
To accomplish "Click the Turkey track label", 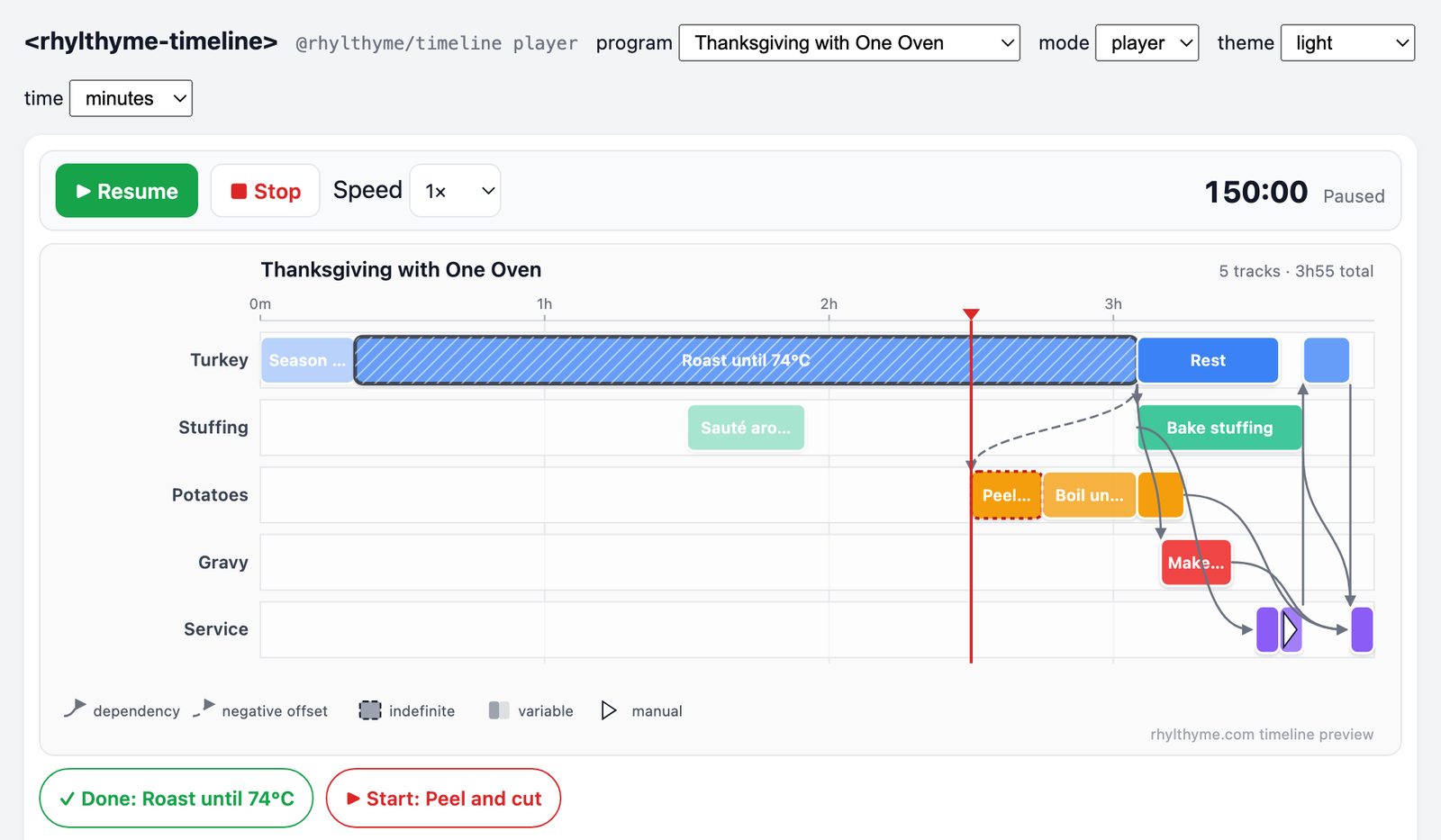I will pos(219,360).
